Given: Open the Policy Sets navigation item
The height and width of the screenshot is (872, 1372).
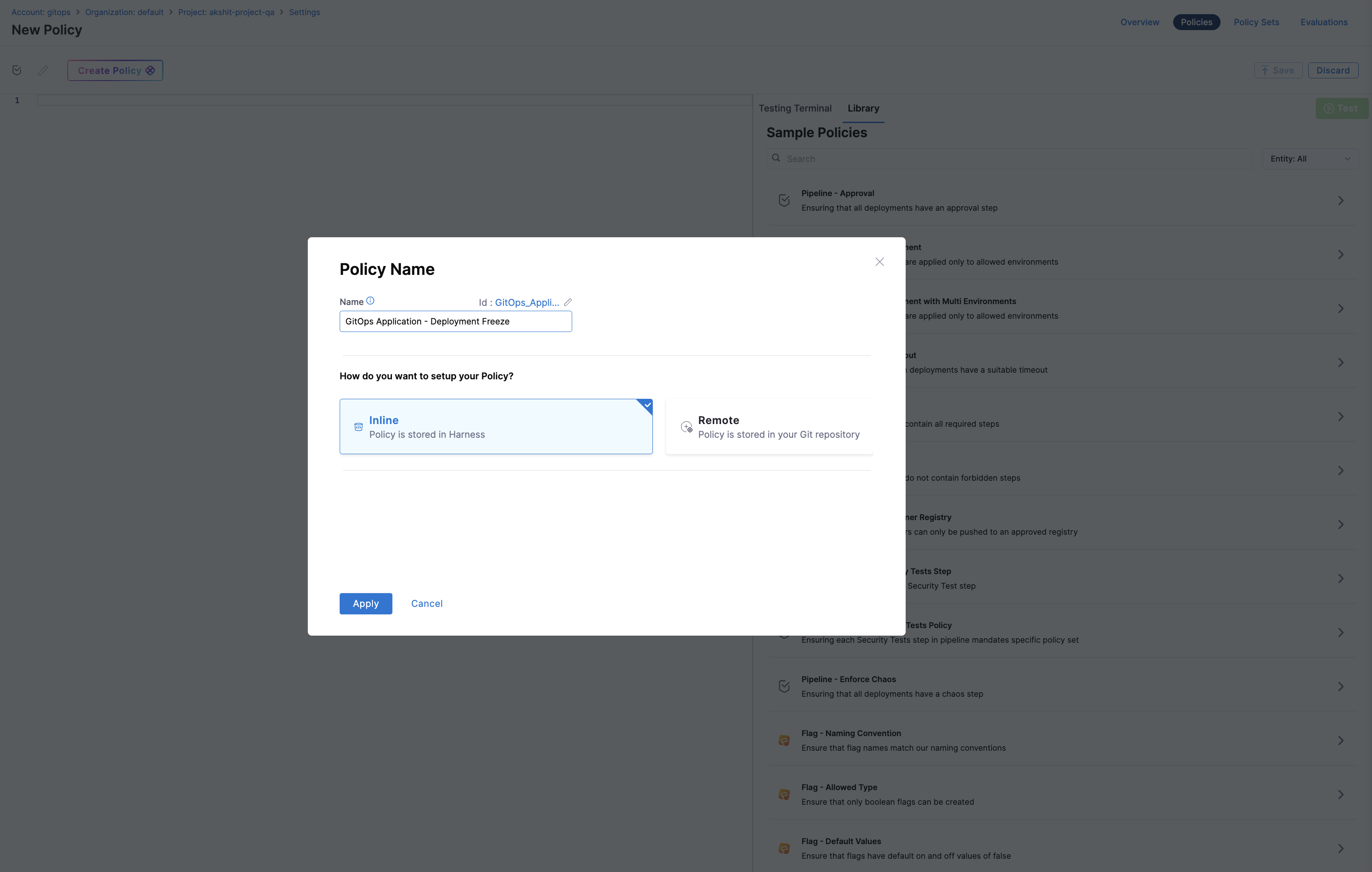Looking at the screenshot, I should tap(1256, 22).
